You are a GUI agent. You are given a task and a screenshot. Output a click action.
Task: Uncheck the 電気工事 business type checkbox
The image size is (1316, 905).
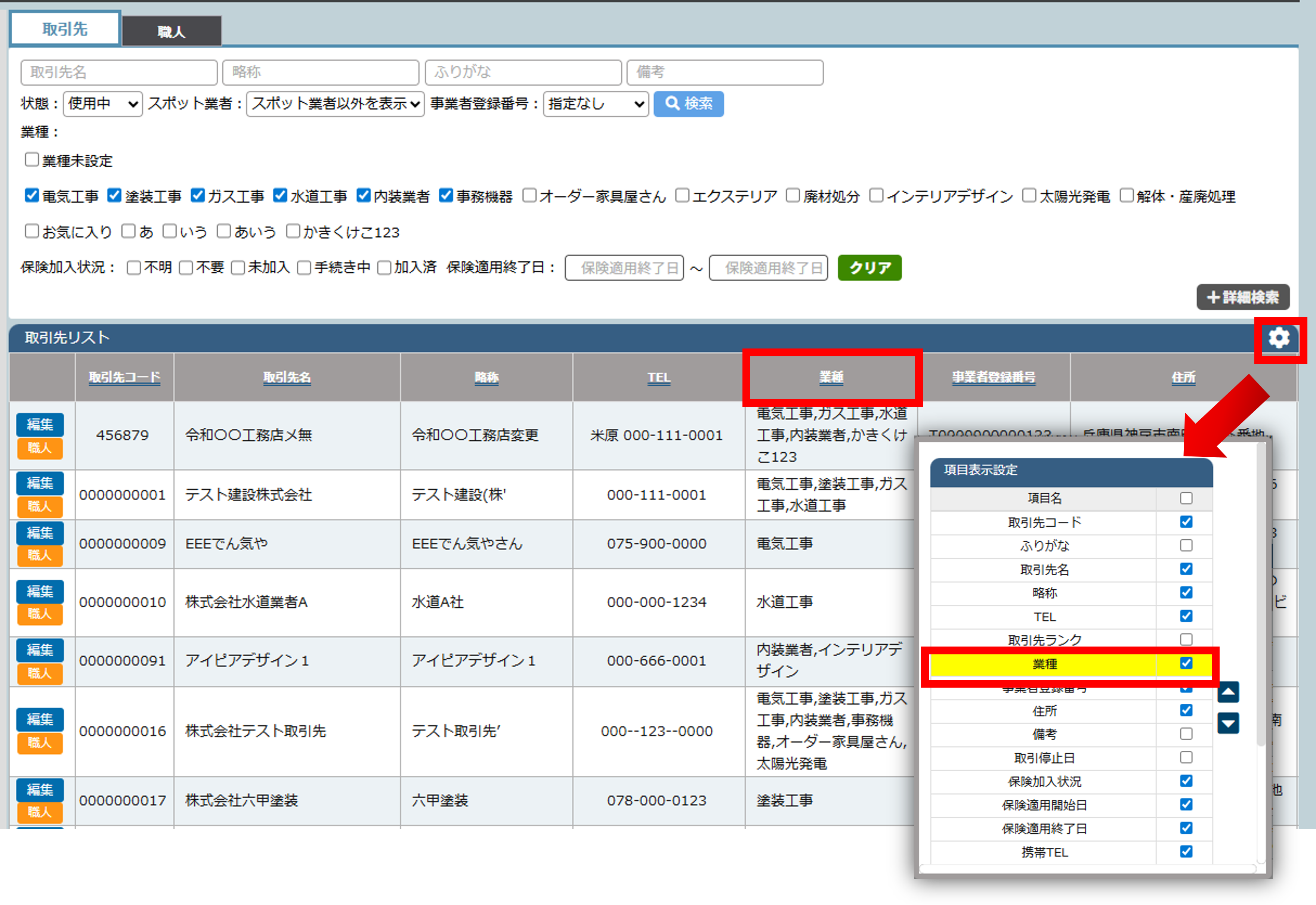click(x=32, y=196)
